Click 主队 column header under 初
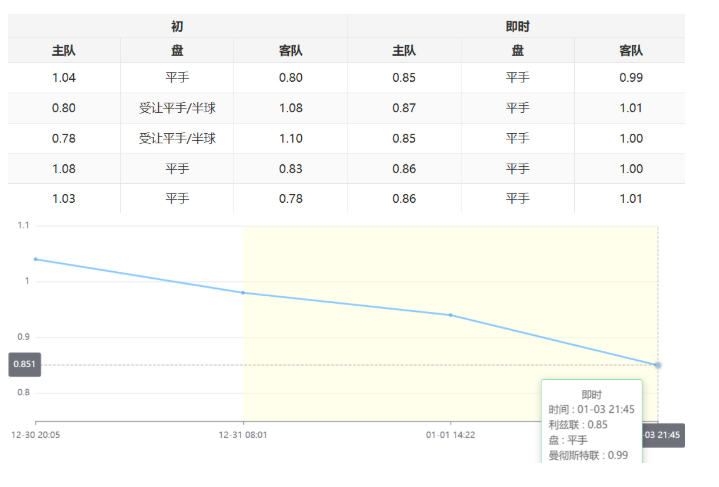The width and height of the screenshot is (719, 487). coord(64,51)
